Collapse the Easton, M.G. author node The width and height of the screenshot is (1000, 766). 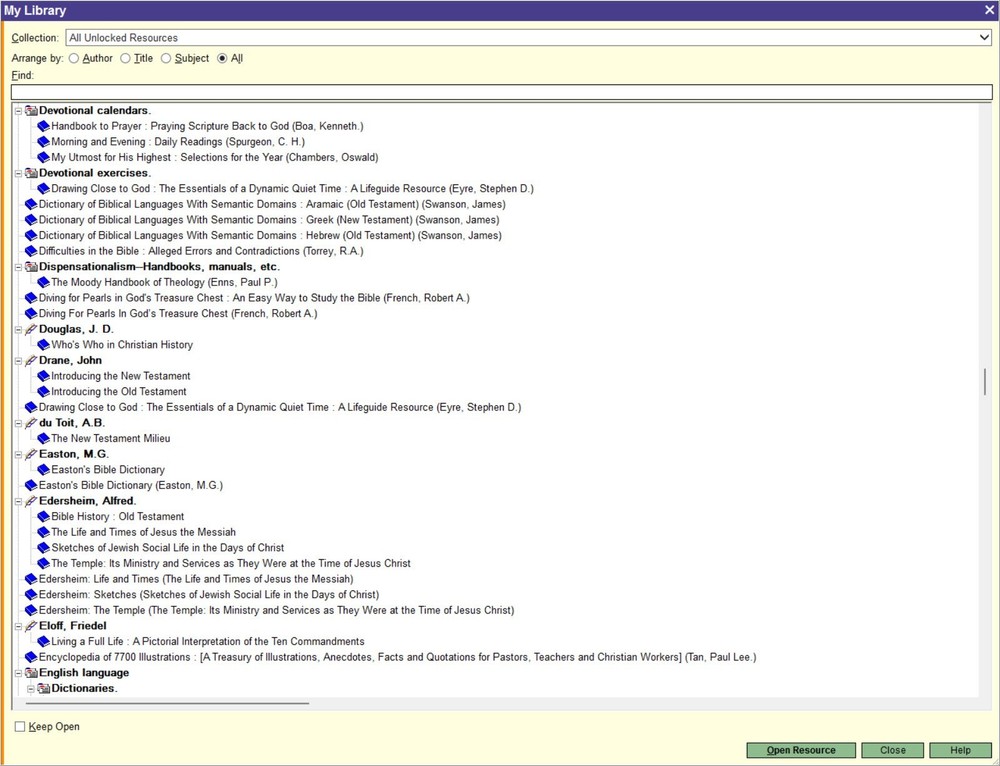point(18,455)
